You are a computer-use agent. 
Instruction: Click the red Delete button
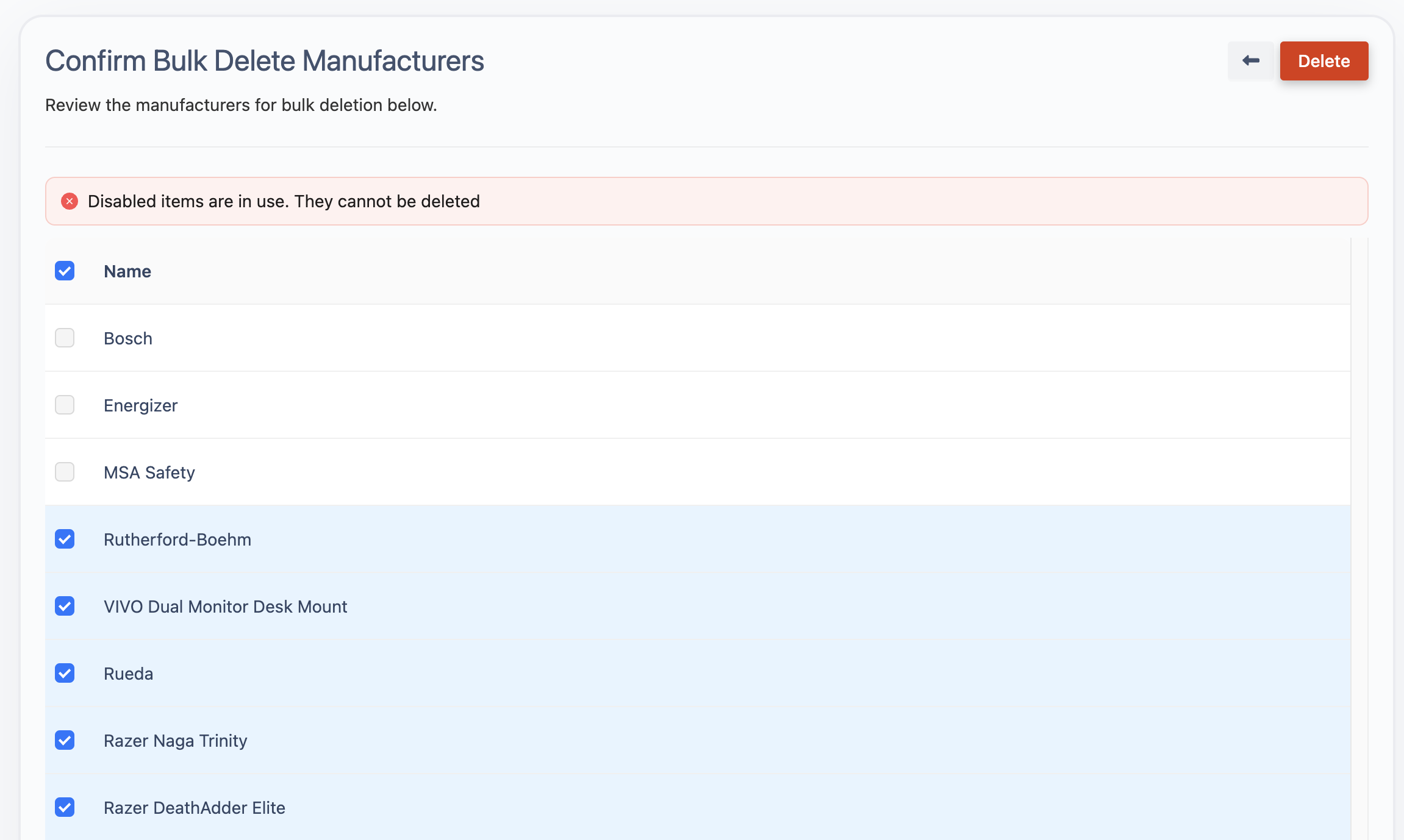pos(1323,61)
